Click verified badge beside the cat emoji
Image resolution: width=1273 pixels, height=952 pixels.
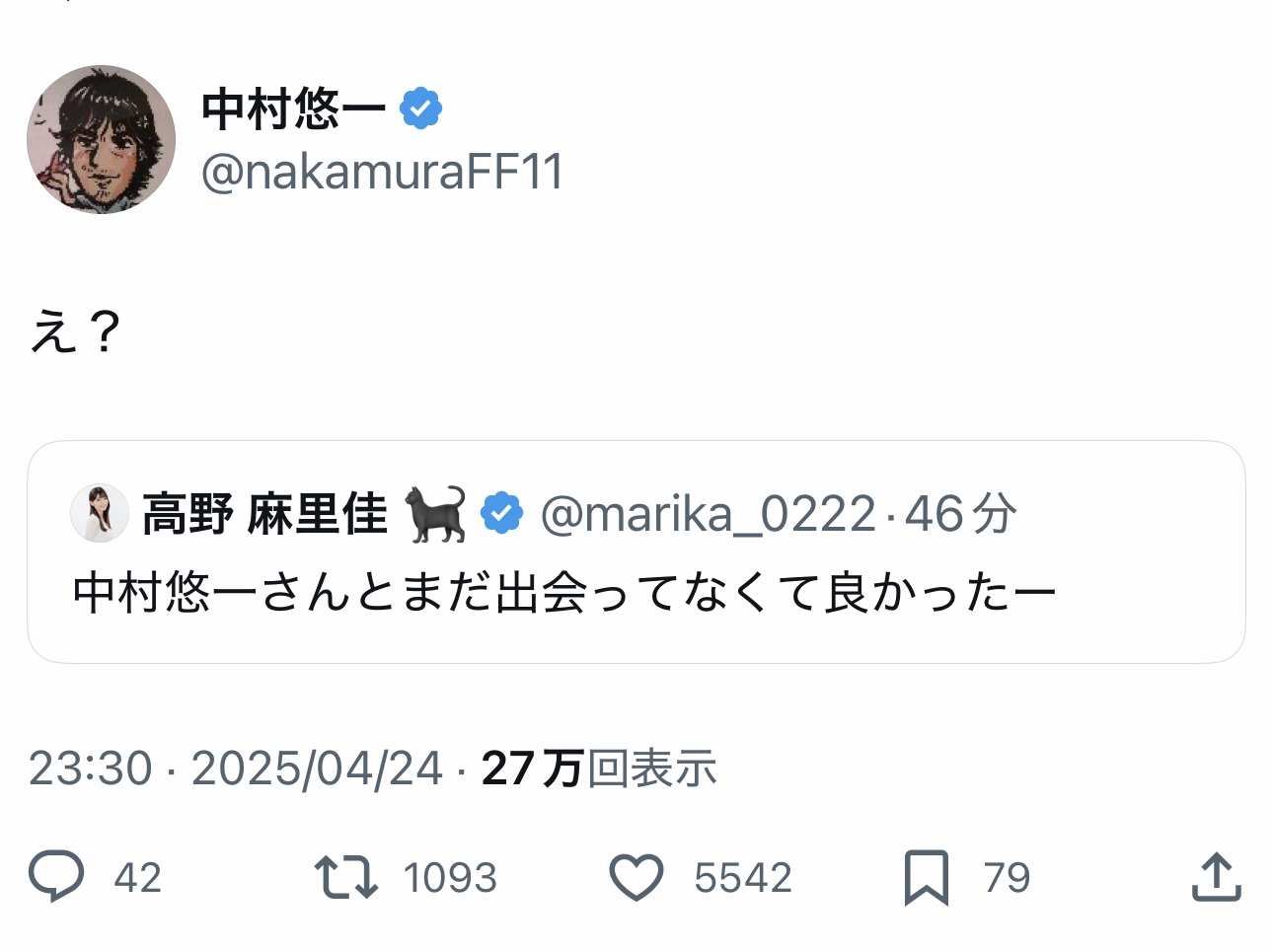coord(502,513)
